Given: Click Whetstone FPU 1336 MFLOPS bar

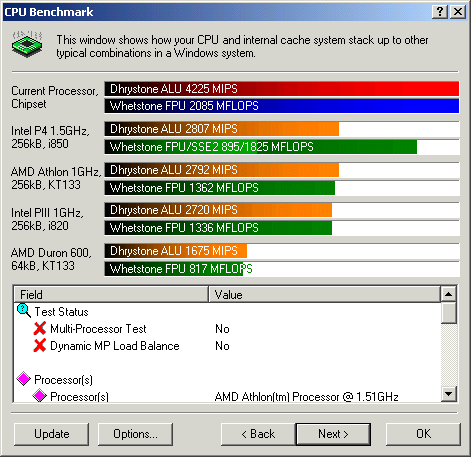Looking at the screenshot, I should click(x=218, y=228).
